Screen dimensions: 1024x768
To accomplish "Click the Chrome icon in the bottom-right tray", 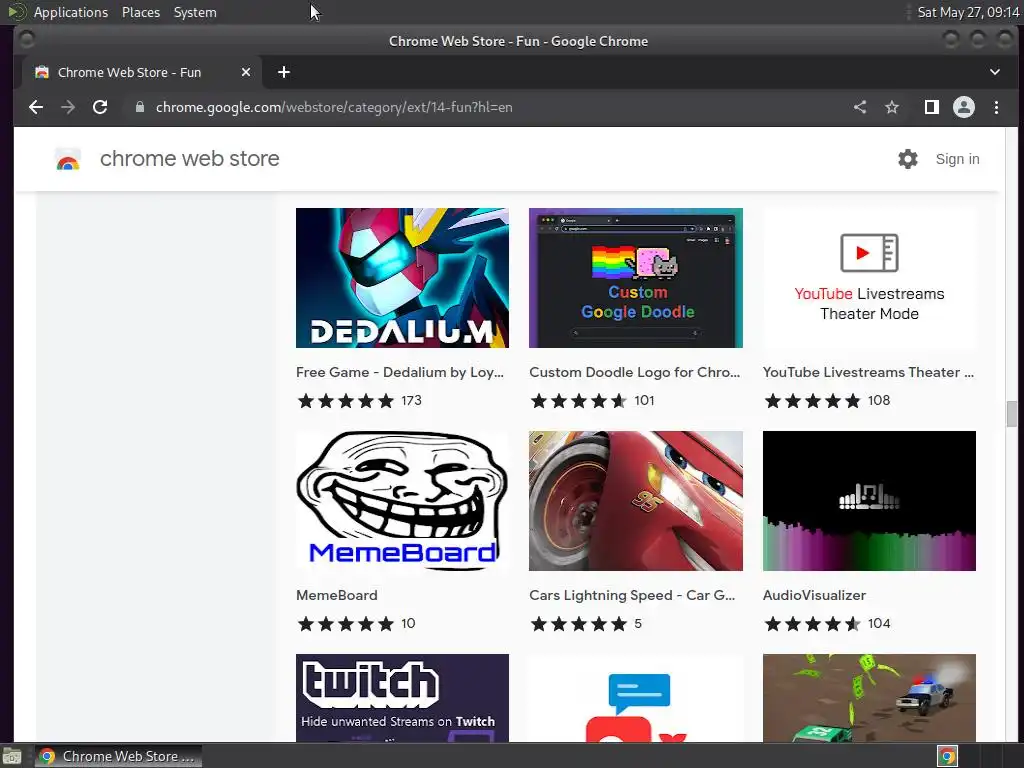I will [x=947, y=756].
